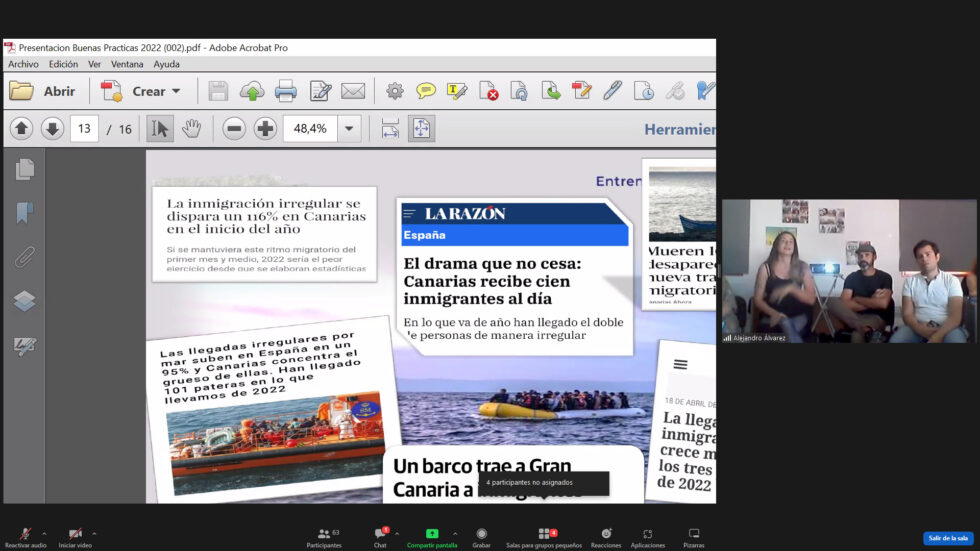Open the Edición menu
This screenshot has height=551, width=980.
pos(63,64)
